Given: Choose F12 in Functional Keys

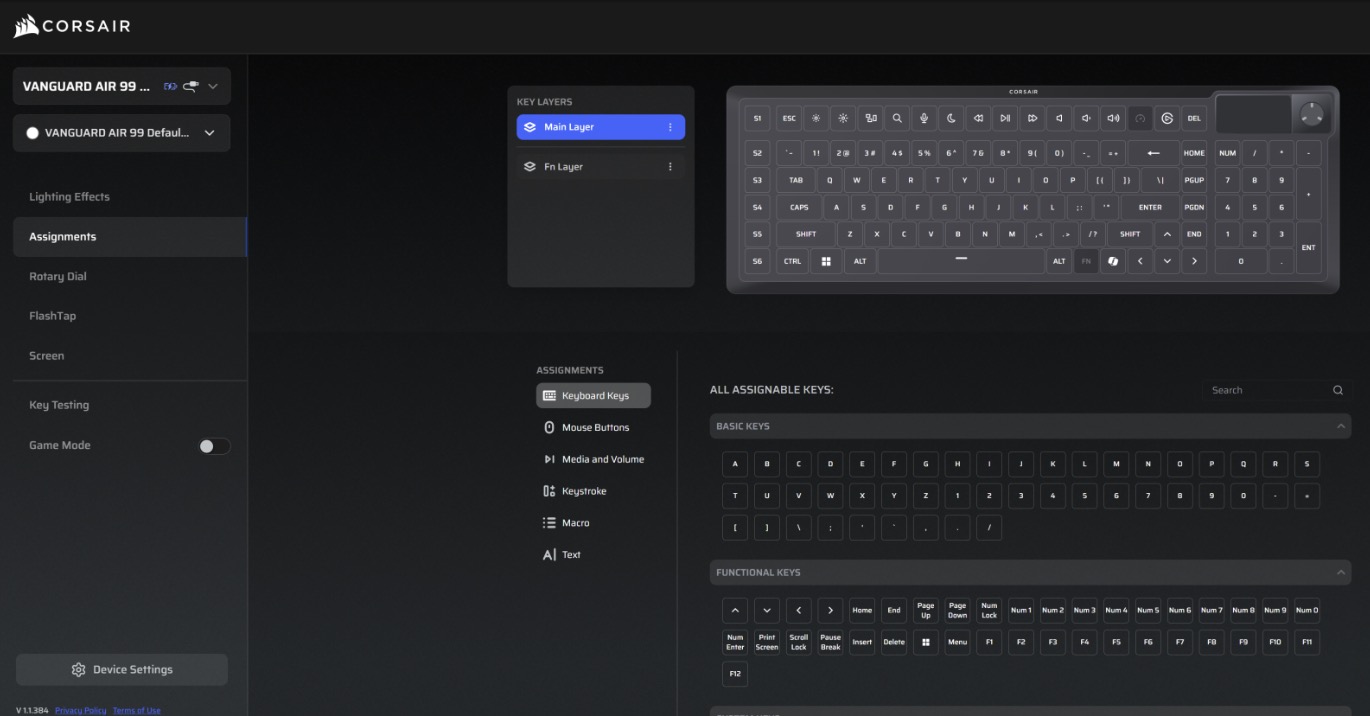Looking at the screenshot, I should pyautogui.click(x=735, y=674).
